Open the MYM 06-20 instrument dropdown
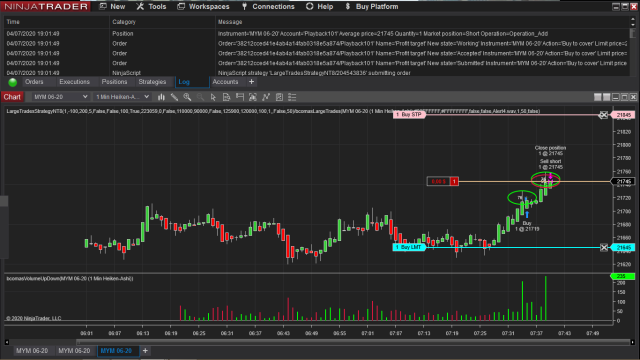 (60, 97)
